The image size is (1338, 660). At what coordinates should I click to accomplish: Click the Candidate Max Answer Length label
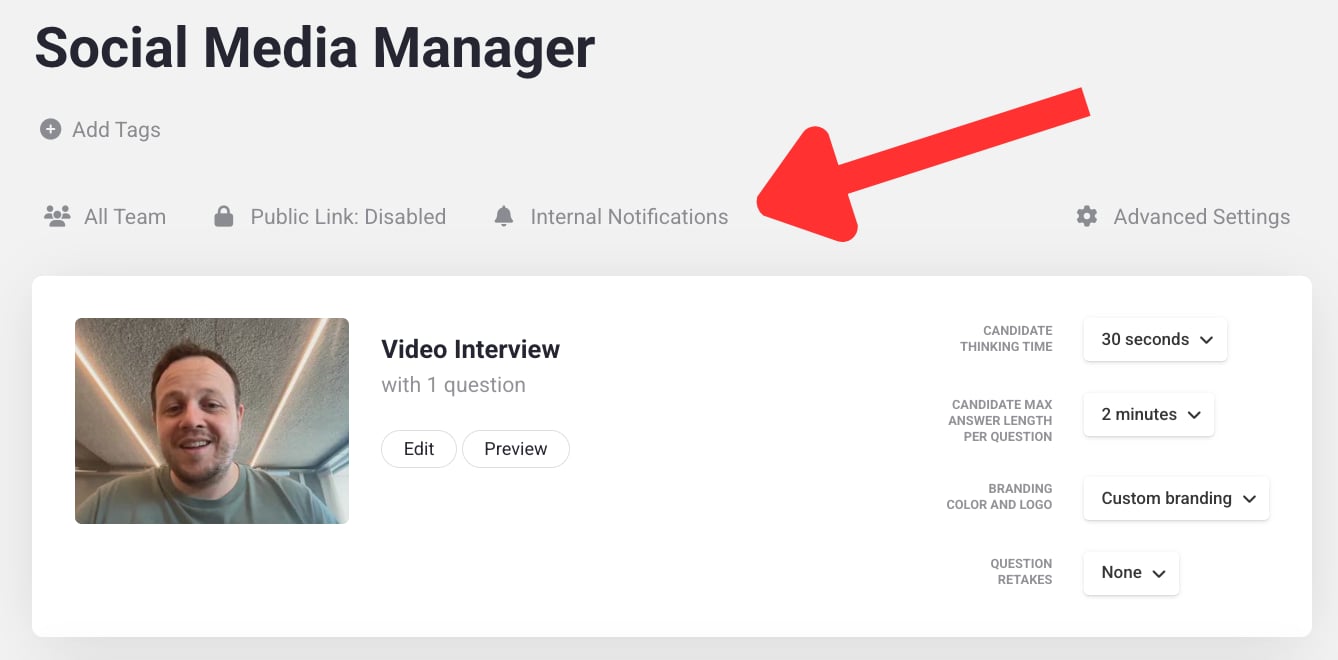point(1000,421)
